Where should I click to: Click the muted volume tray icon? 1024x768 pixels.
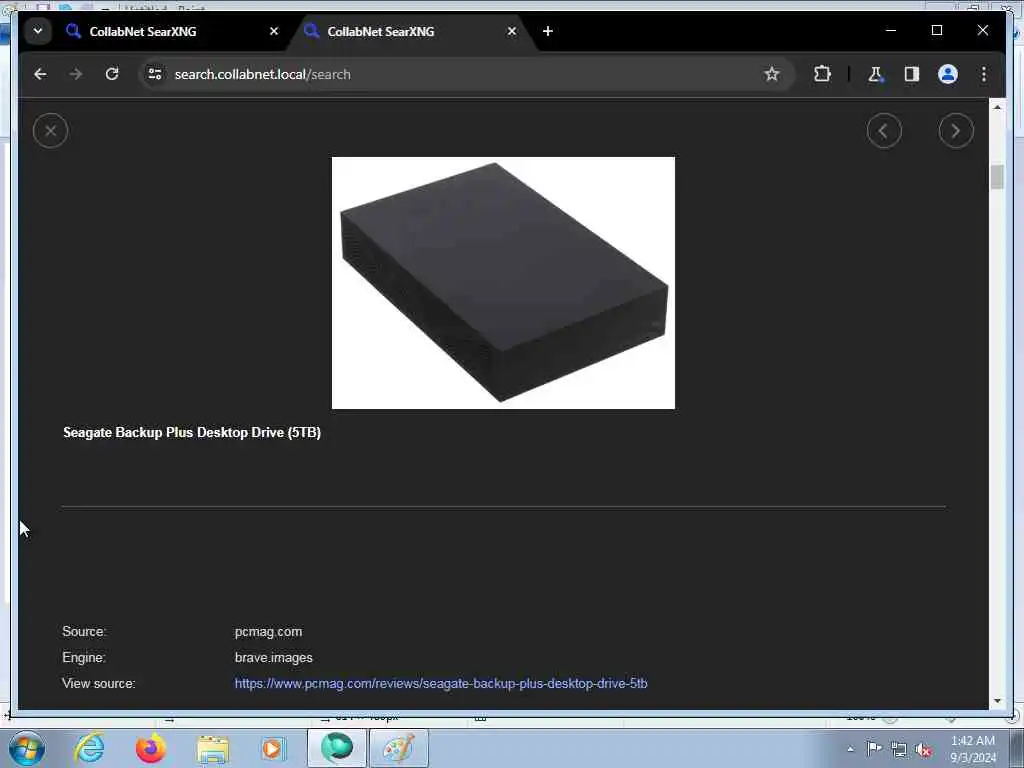click(x=923, y=750)
